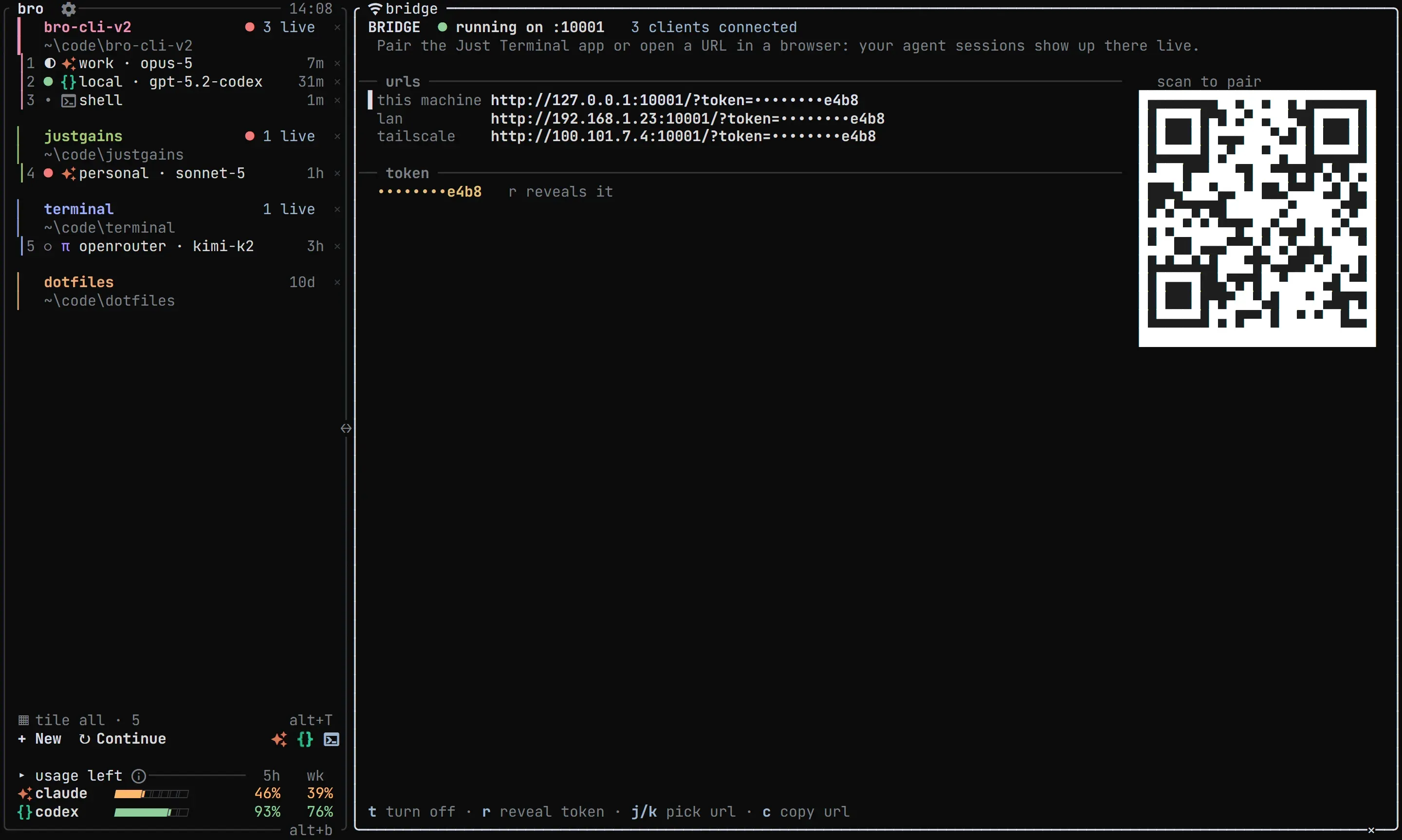Click the tile all grid icon
This screenshot has width=1402, height=840.
point(23,720)
